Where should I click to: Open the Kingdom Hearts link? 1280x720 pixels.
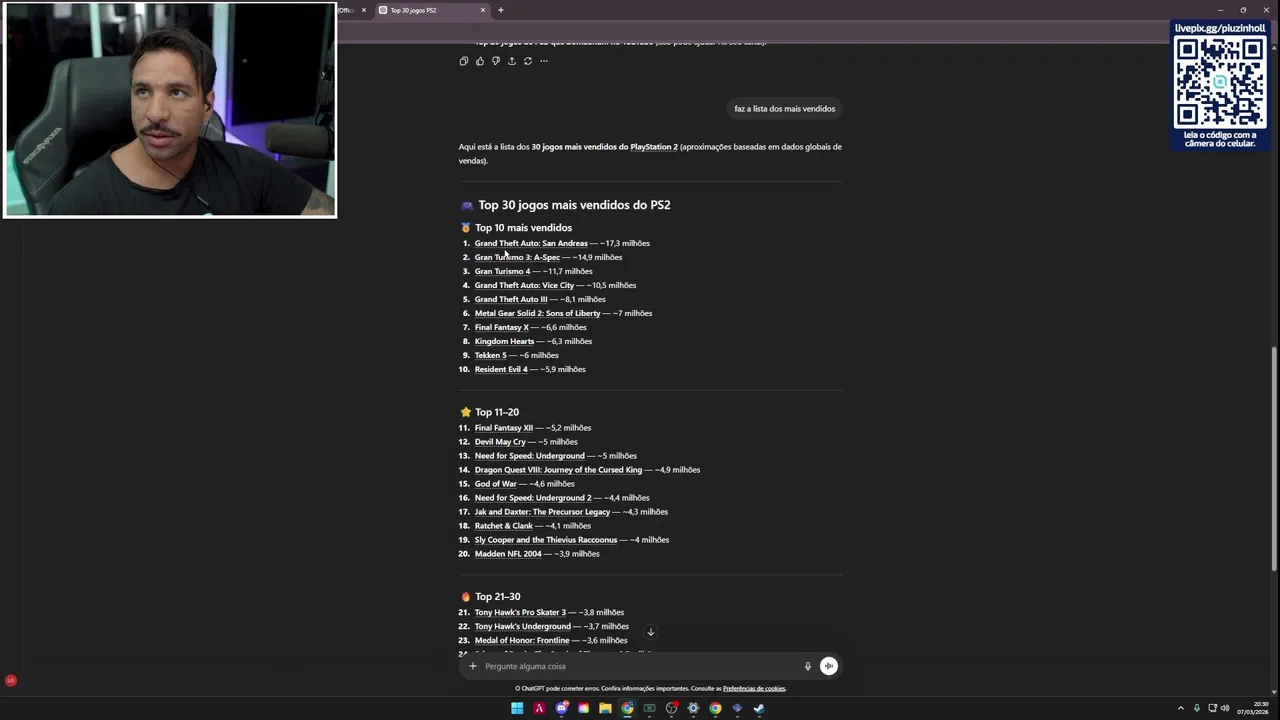point(504,341)
